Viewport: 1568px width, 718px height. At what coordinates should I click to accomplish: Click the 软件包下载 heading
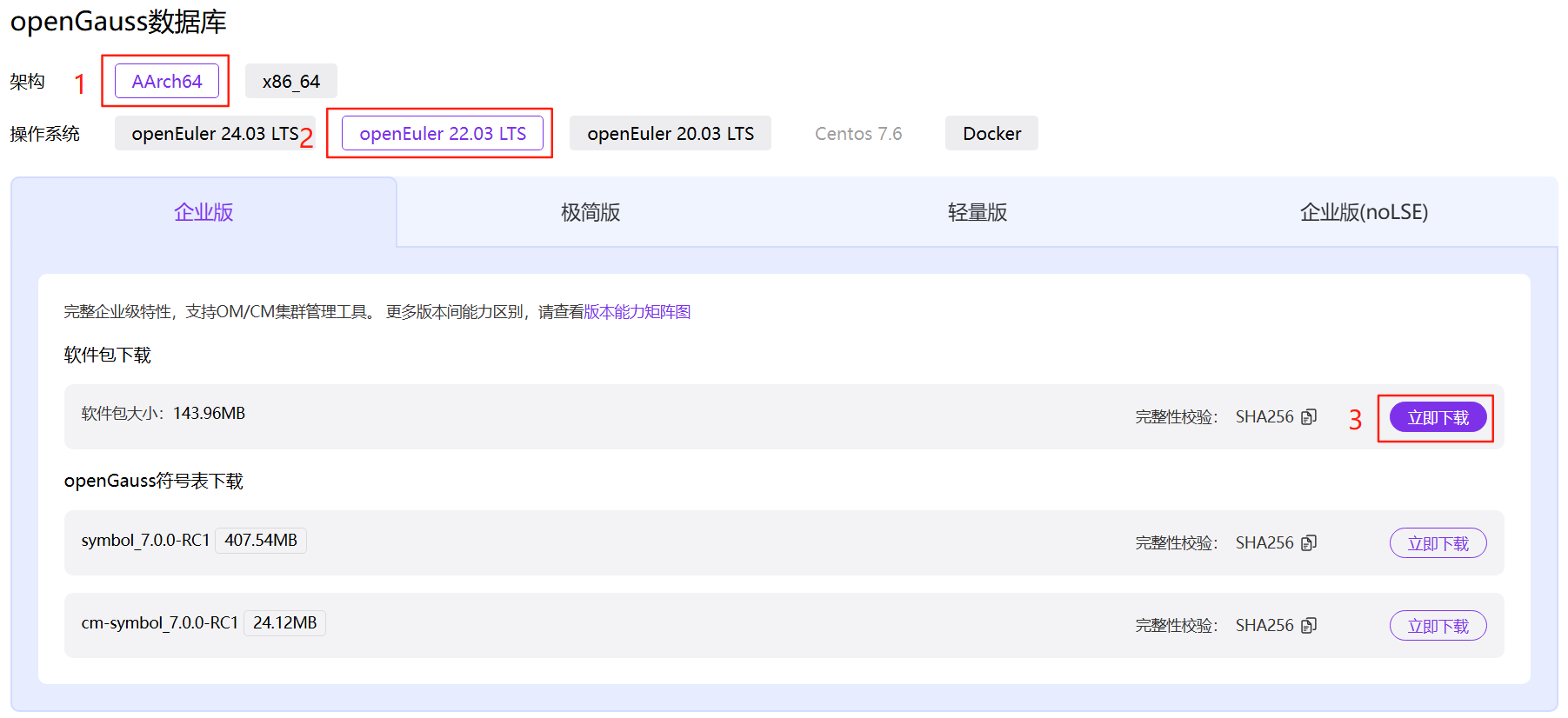(107, 355)
